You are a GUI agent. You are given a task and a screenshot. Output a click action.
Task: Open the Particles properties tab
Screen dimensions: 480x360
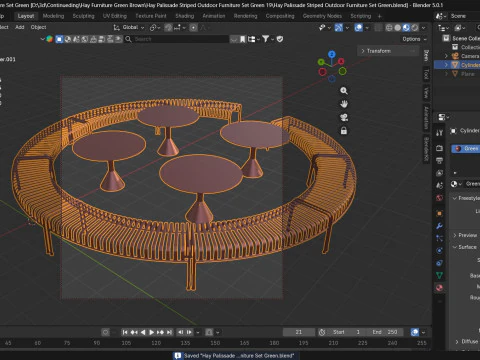[439, 238]
